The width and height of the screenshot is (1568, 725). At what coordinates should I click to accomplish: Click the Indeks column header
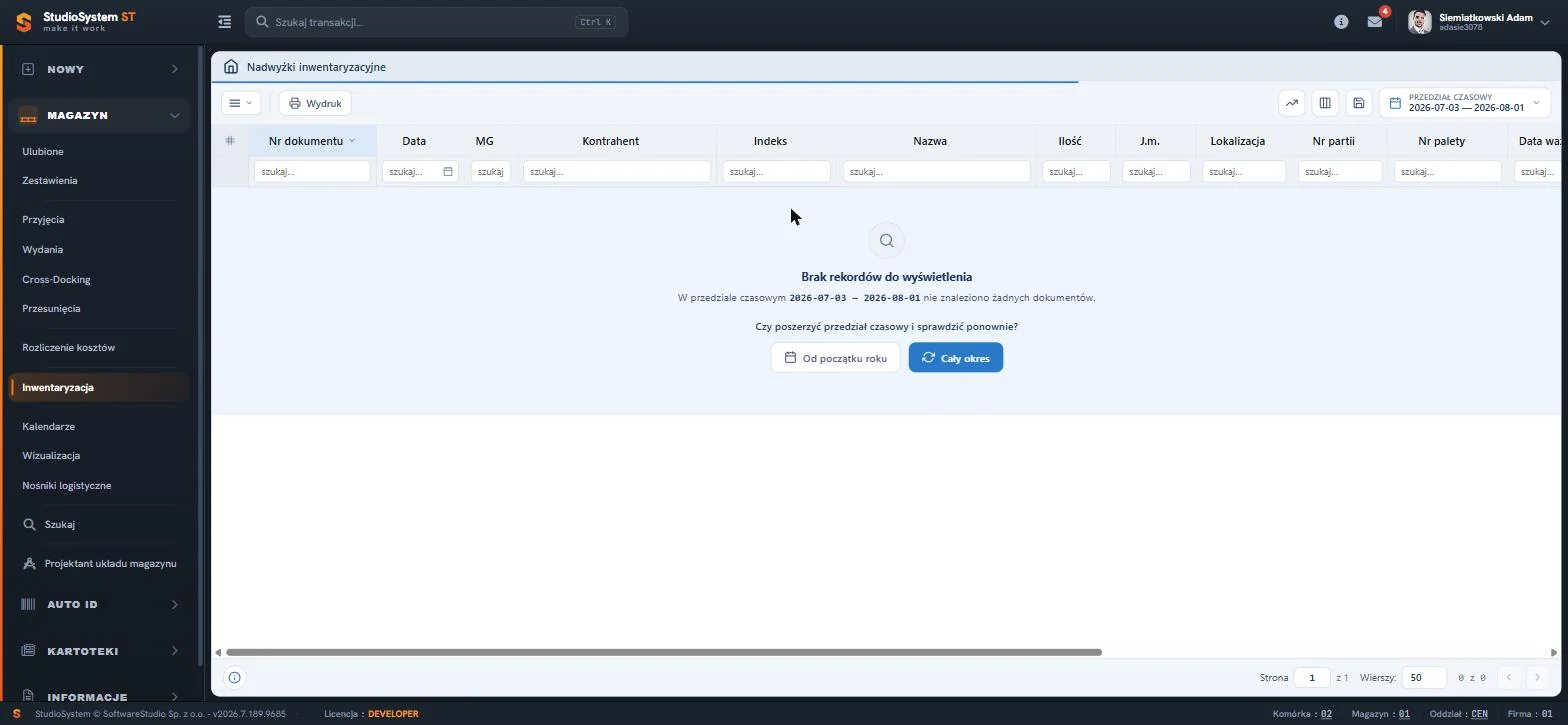[770, 141]
